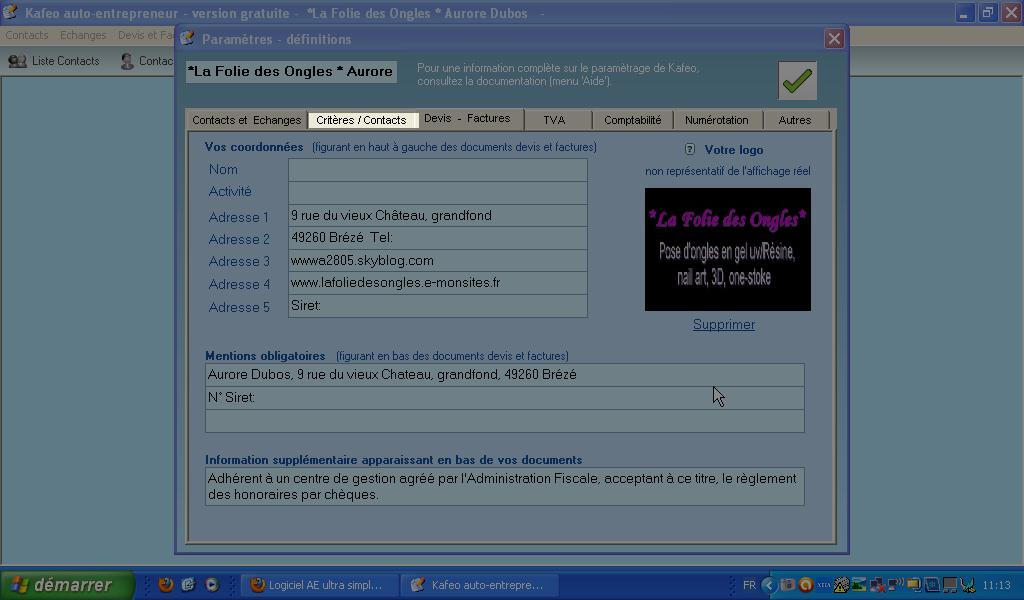Click the Kafeo icon in the dialog title bar
Screen dimensions: 1024x600
coord(188,39)
